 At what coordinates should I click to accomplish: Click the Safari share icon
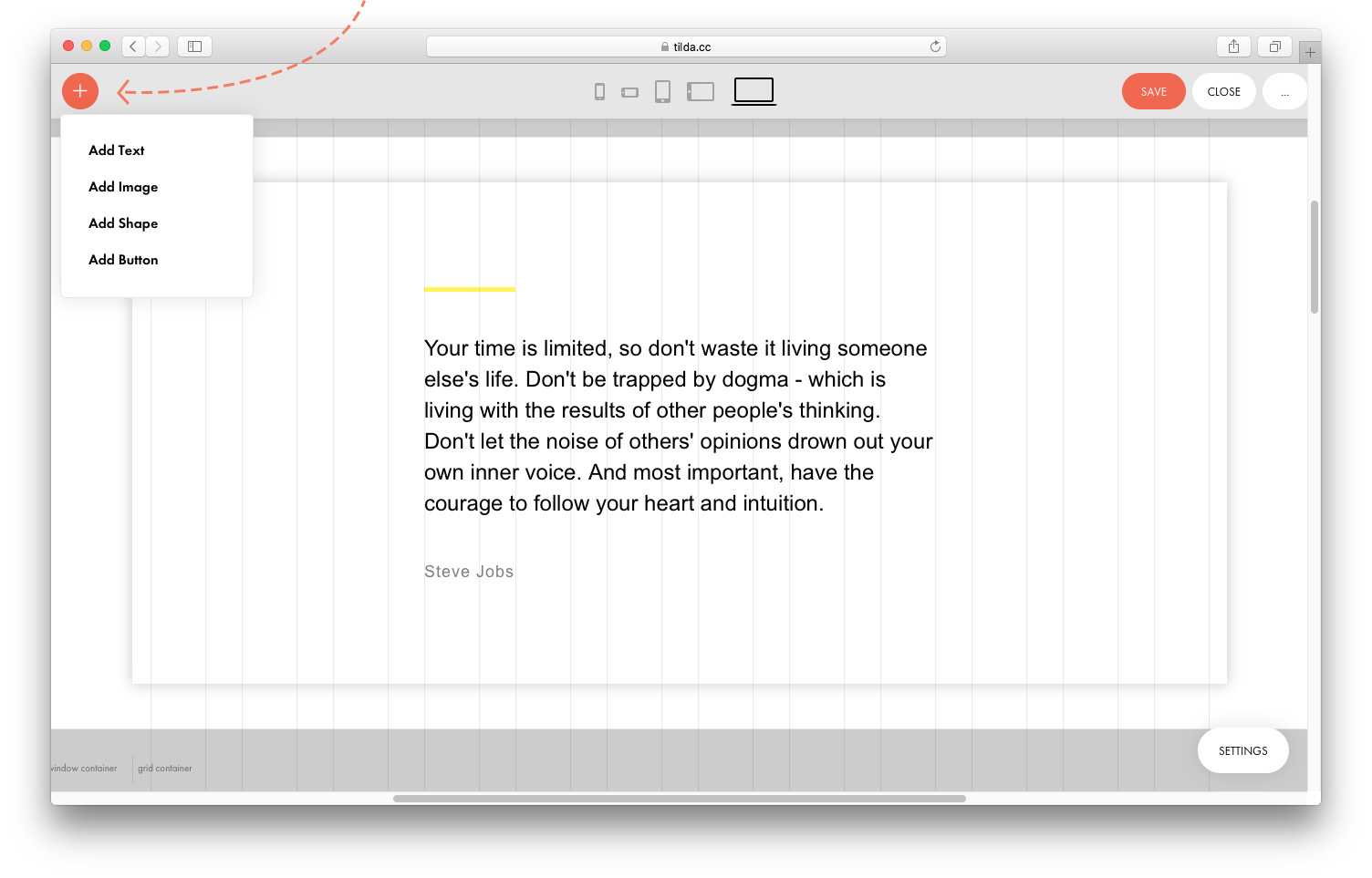coord(1233,46)
